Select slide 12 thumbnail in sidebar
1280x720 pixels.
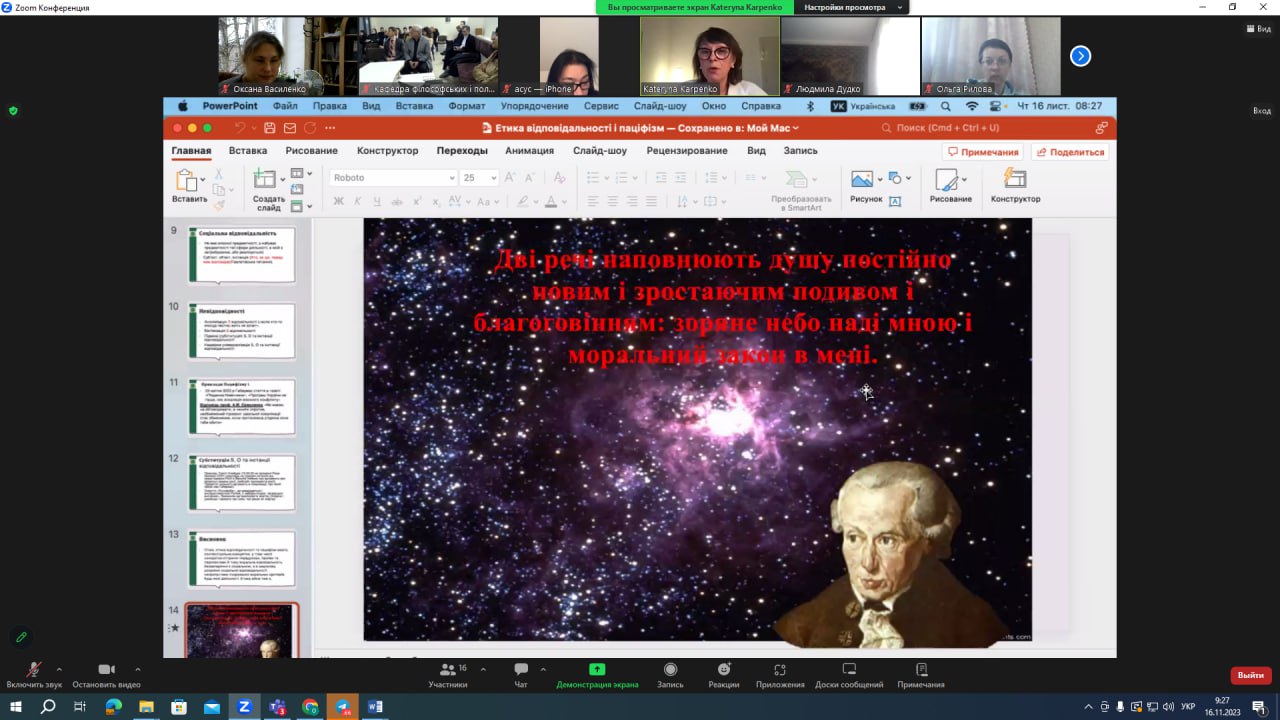click(x=241, y=482)
